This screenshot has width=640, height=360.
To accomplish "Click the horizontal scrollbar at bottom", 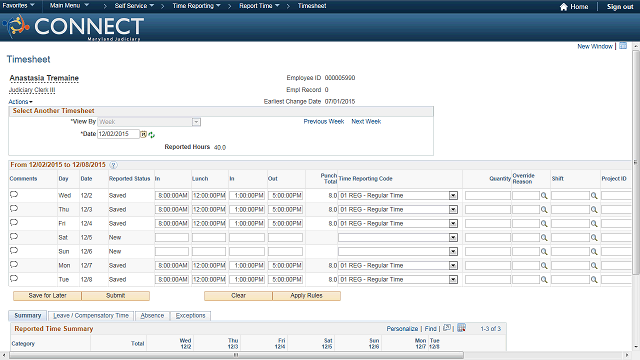I will click(x=236, y=355).
